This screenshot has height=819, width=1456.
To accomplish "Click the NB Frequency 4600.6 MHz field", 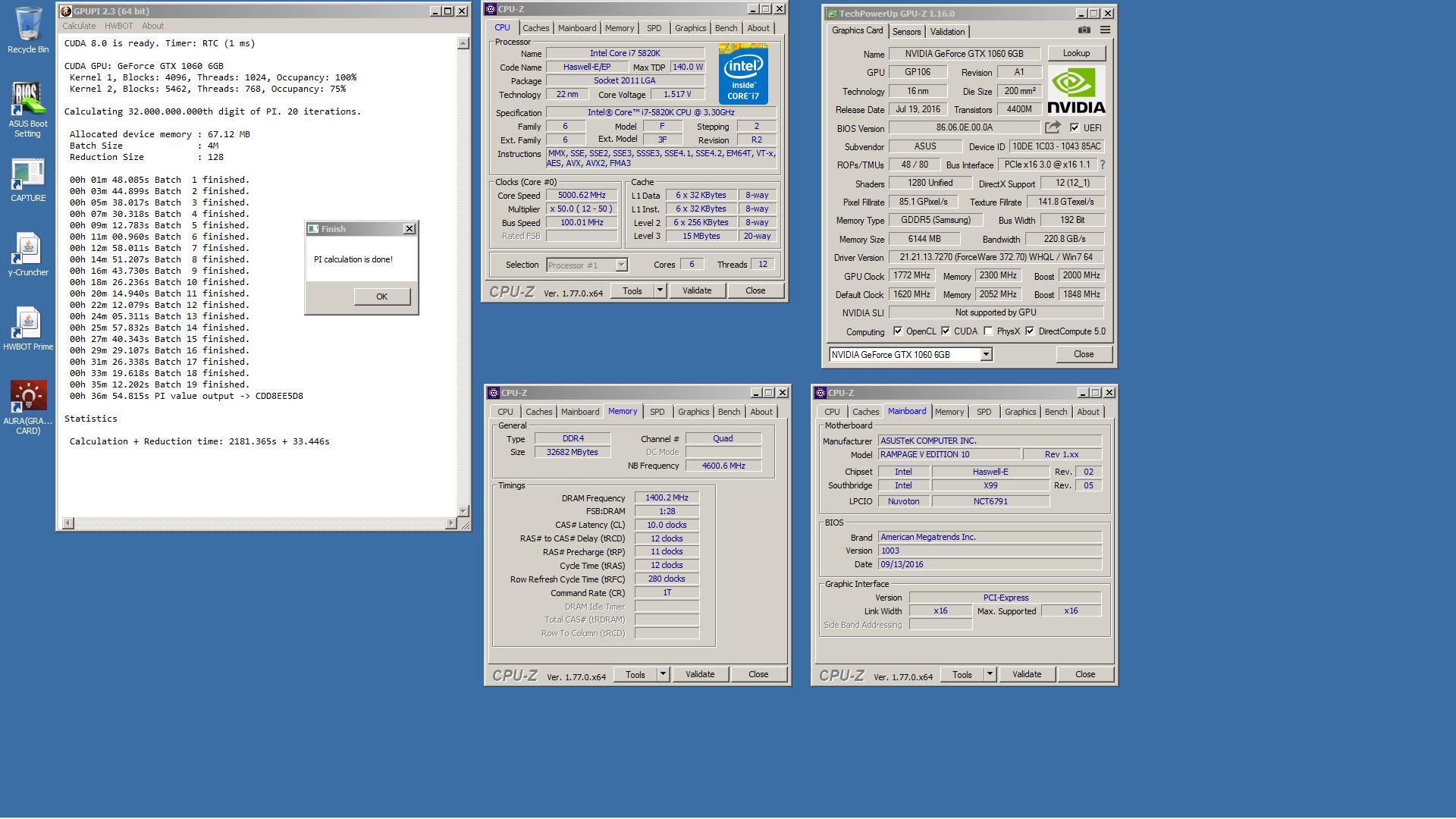I will (723, 466).
